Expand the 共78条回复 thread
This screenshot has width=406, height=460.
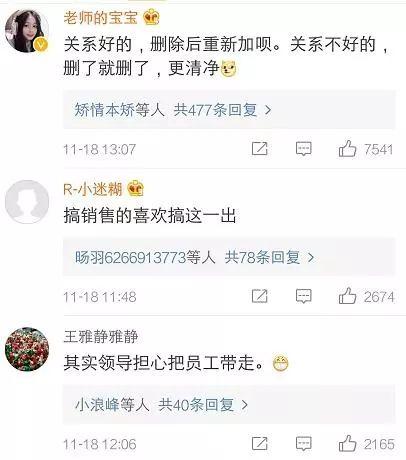(269, 257)
